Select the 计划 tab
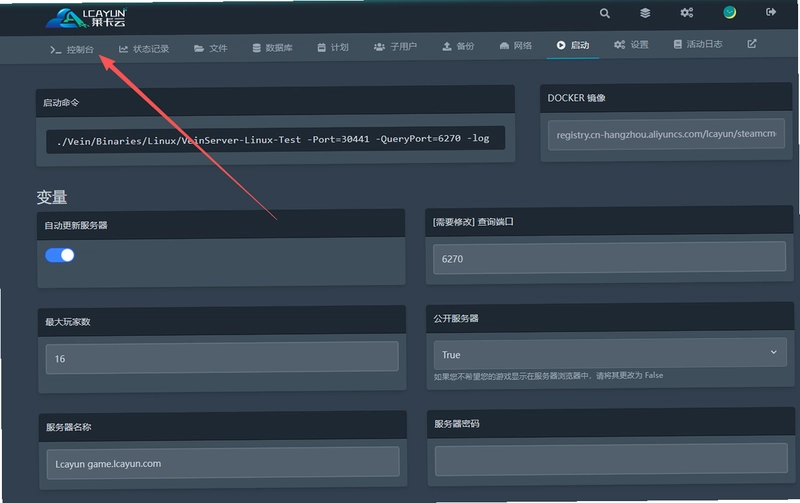 (333, 47)
